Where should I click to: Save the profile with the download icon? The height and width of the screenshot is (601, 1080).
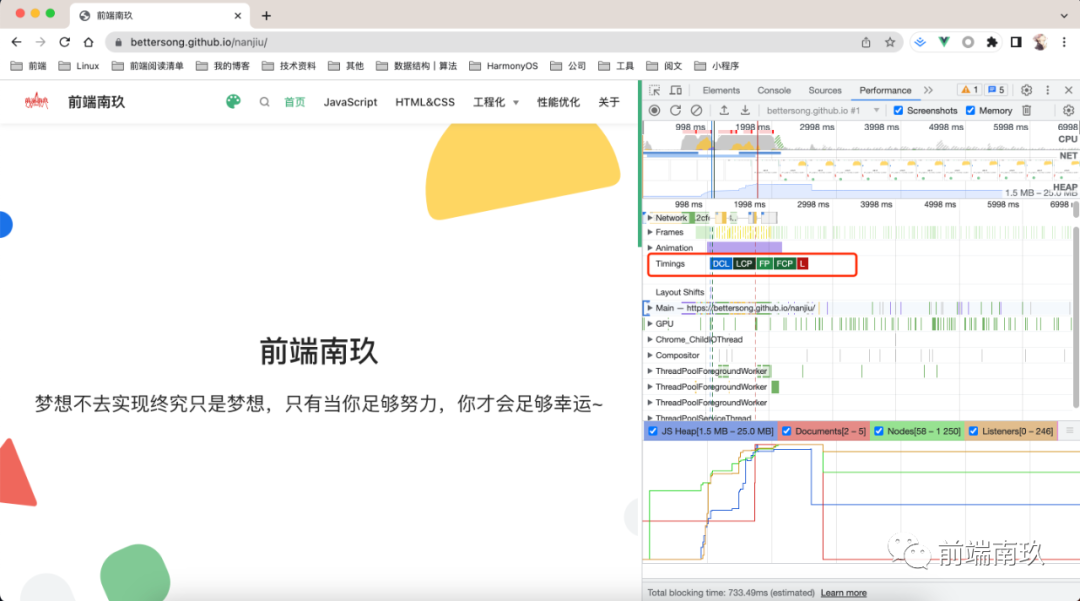(x=745, y=110)
